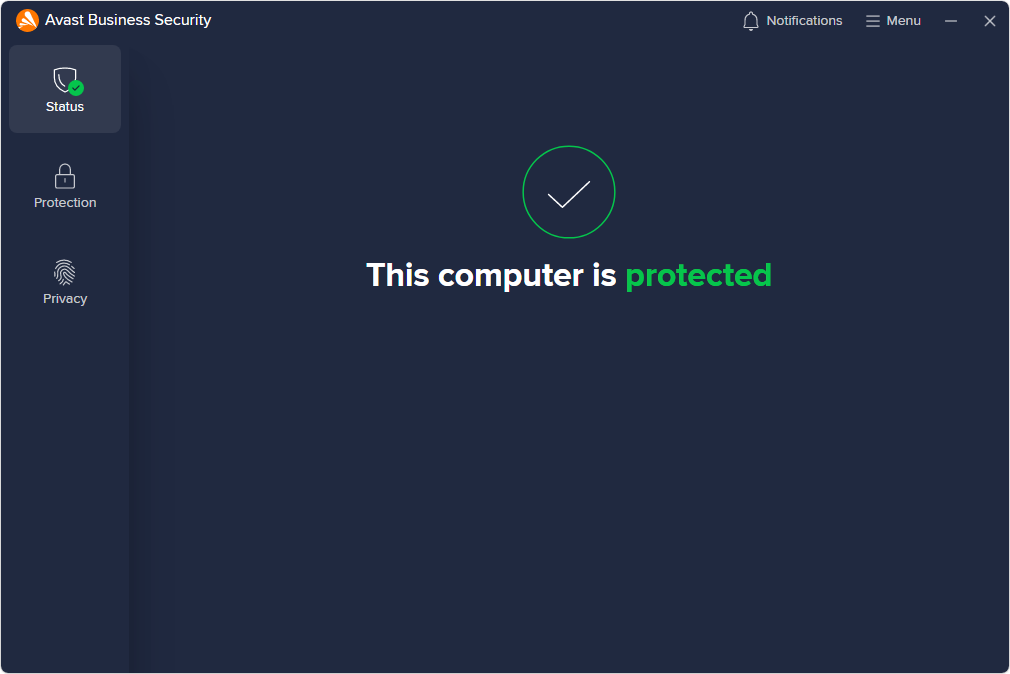Minimize the Avast window
Image resolution: width=1010 pixels, height=674 pixels.
[x=951, y=21]
